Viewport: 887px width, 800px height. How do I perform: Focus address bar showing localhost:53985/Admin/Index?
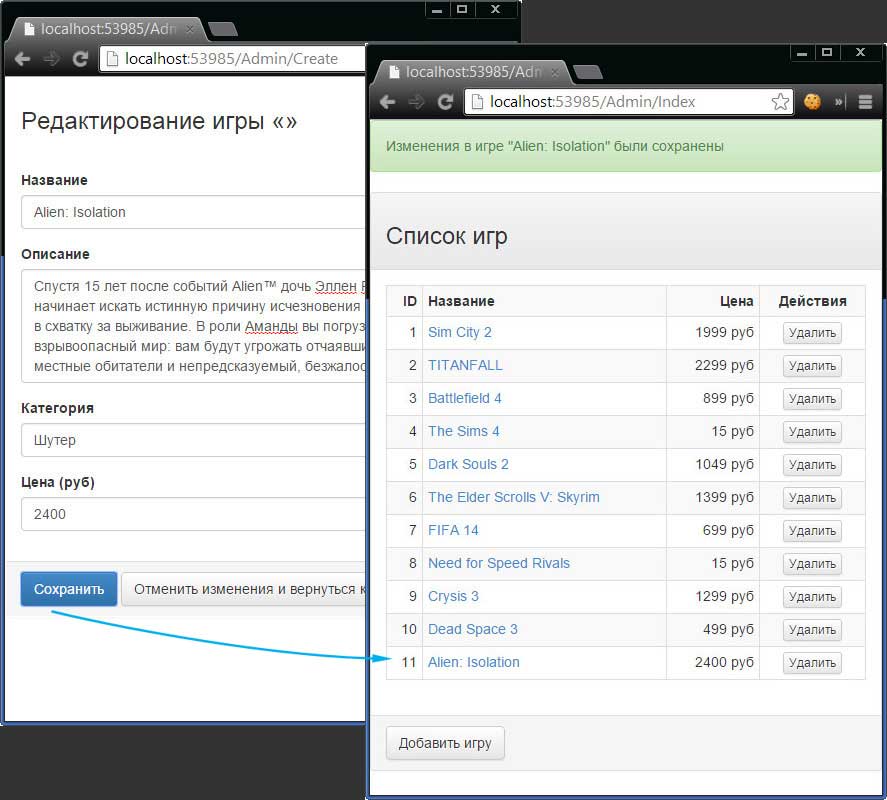click(x=628, y=102)
